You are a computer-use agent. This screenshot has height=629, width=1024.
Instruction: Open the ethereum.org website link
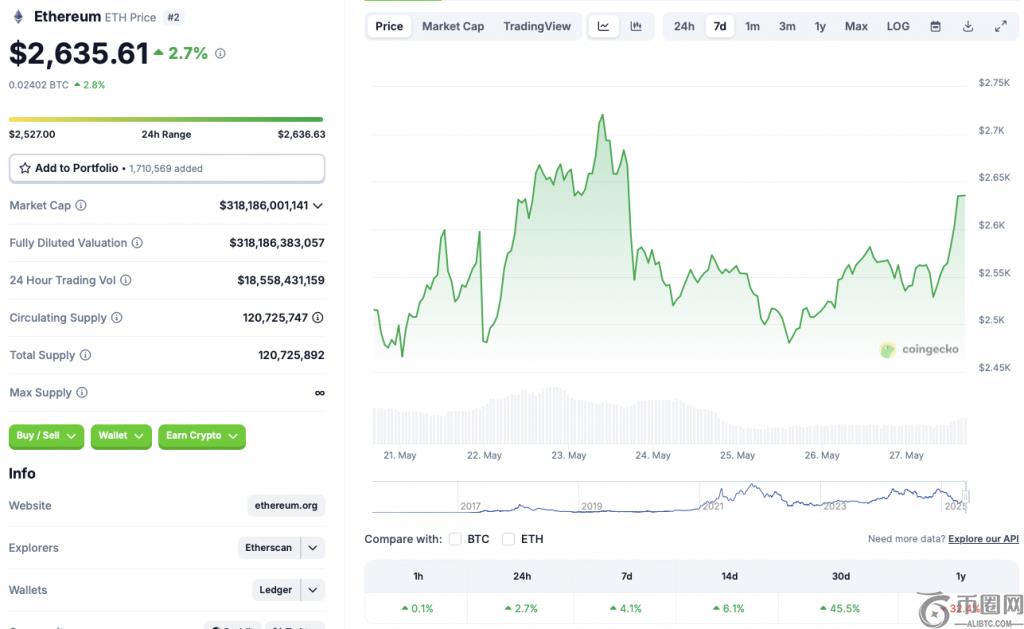click(x=286, y=506)
